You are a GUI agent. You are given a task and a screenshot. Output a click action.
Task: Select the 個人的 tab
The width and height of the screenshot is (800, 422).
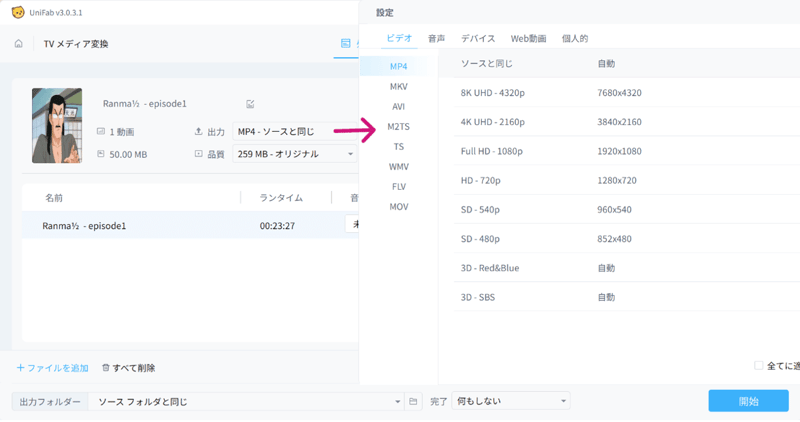click(575, 38)
